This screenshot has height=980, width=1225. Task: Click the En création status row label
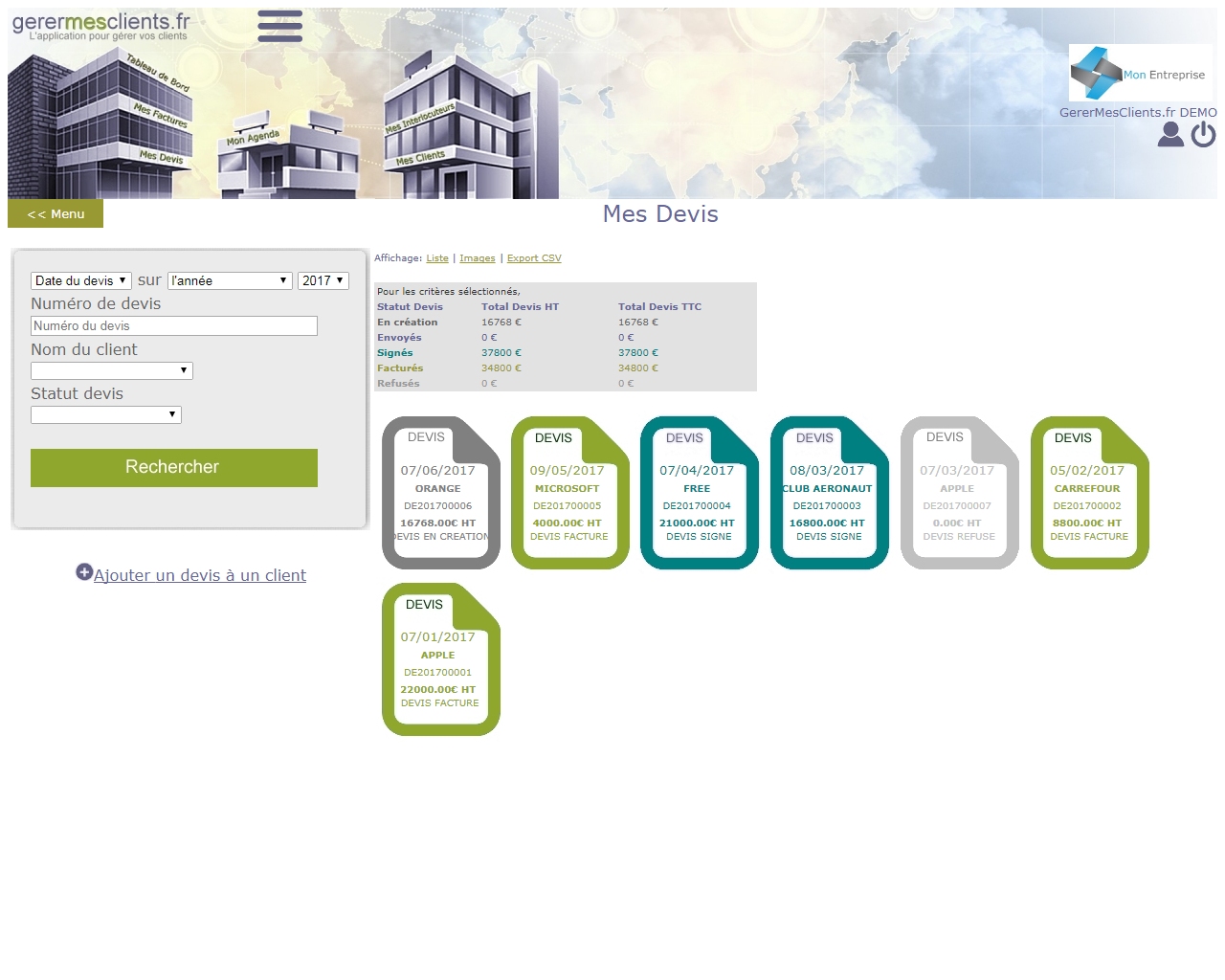pyautogui.click(x=408, y=323)
